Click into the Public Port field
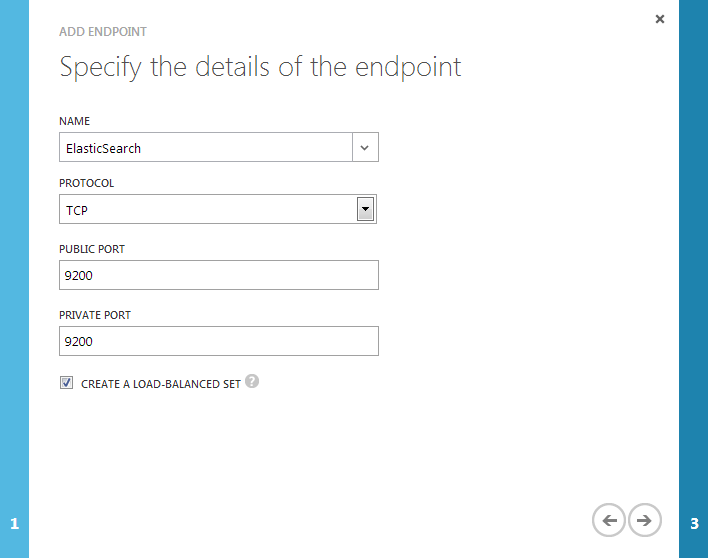Viewport: 708px width, 558px height. [x=219, y=275]
